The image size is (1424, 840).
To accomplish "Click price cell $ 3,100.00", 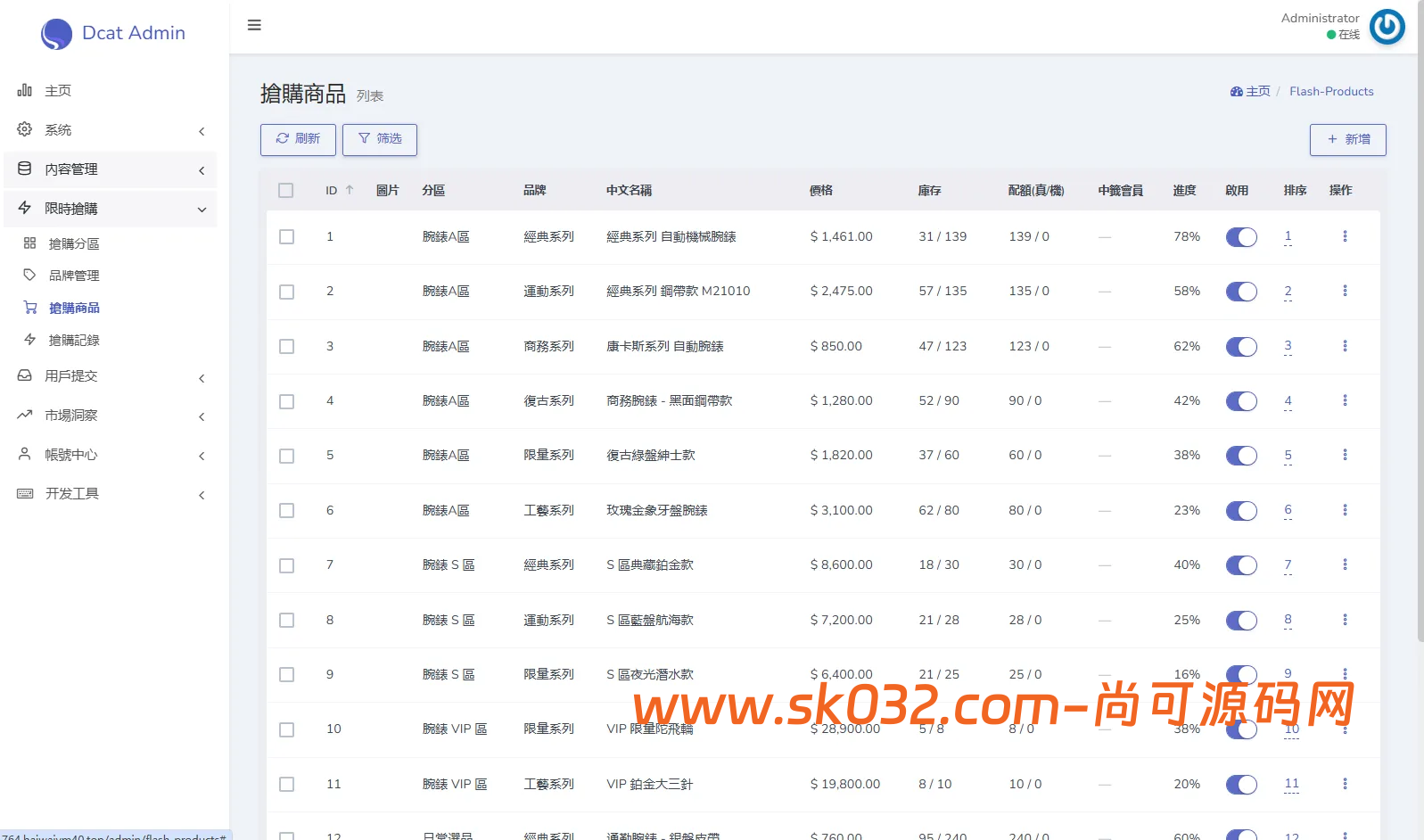I will pyautogui.click(x=841, y=510).
